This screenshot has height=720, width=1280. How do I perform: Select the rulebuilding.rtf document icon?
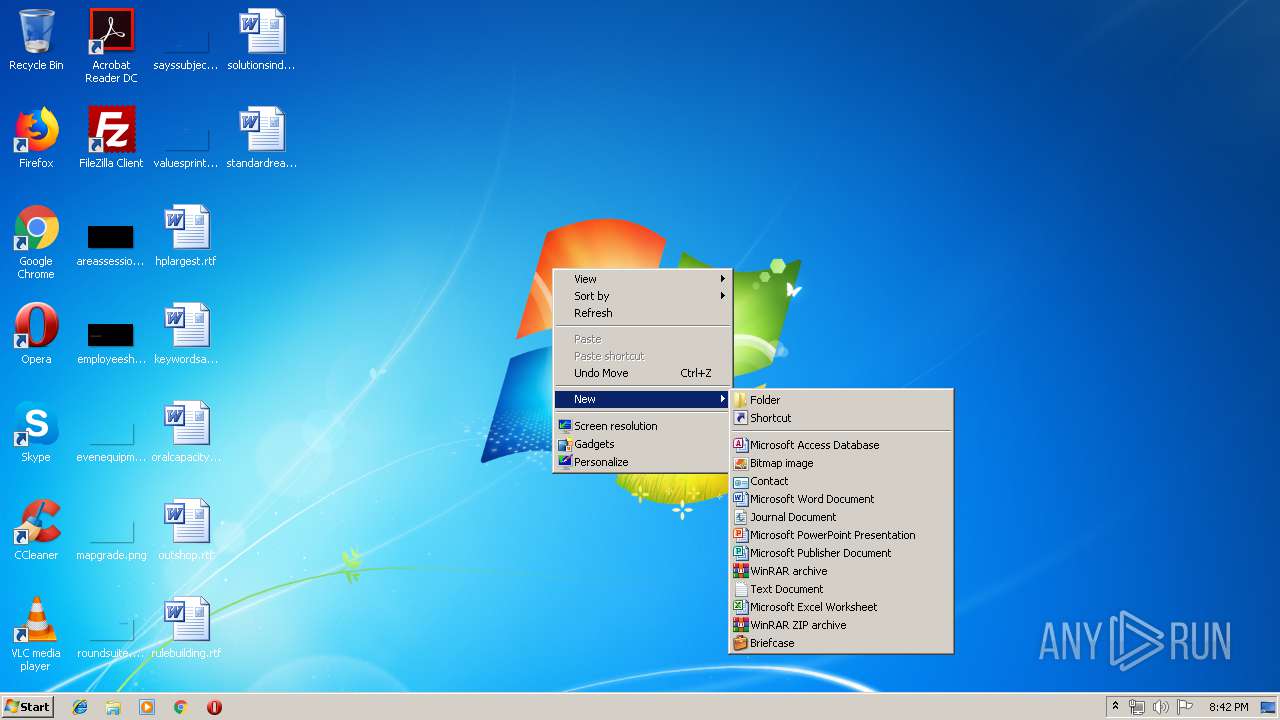(186, 629)
